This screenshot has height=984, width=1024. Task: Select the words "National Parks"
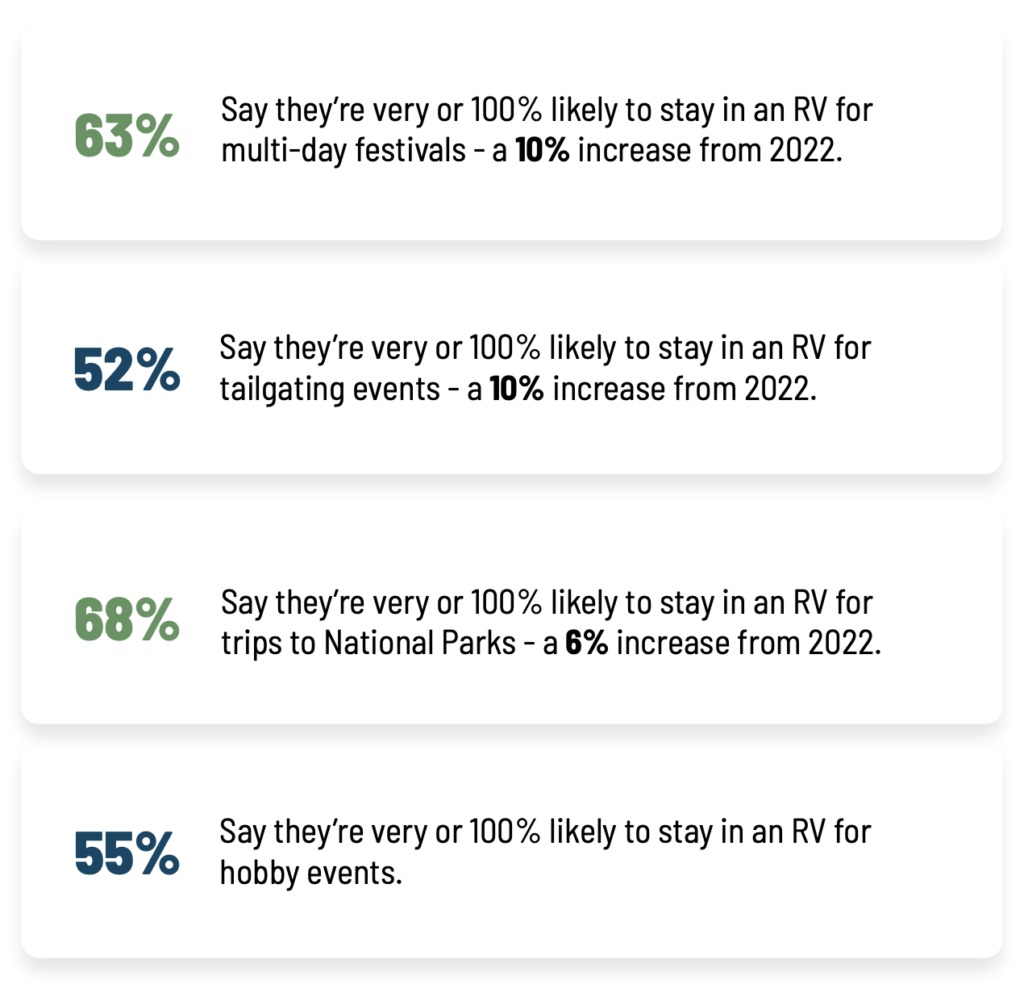(x=420, y=643)
